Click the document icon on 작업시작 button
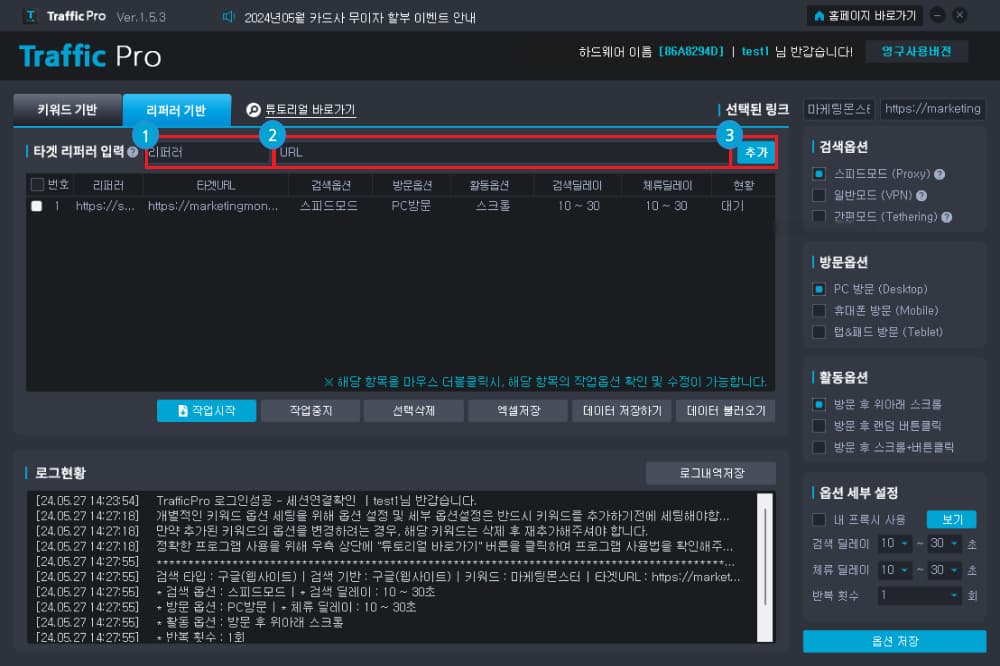This screenshot has width=1000, height=666. (x=182, y=411)
